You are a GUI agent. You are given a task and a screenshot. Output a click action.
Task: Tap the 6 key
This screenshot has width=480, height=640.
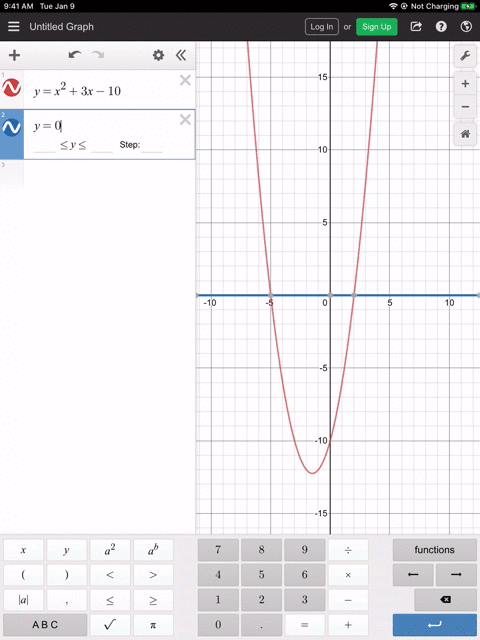click(x=304, y=575)
